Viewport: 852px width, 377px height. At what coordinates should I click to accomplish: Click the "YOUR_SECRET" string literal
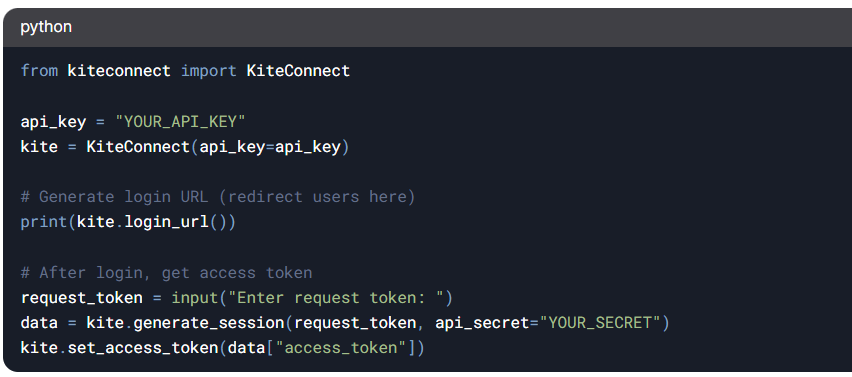coord(600,323)
